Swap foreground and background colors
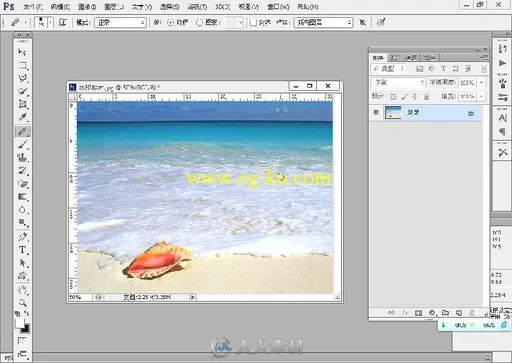The height and width of the screenshot is (363, 512). coord(27,314)
